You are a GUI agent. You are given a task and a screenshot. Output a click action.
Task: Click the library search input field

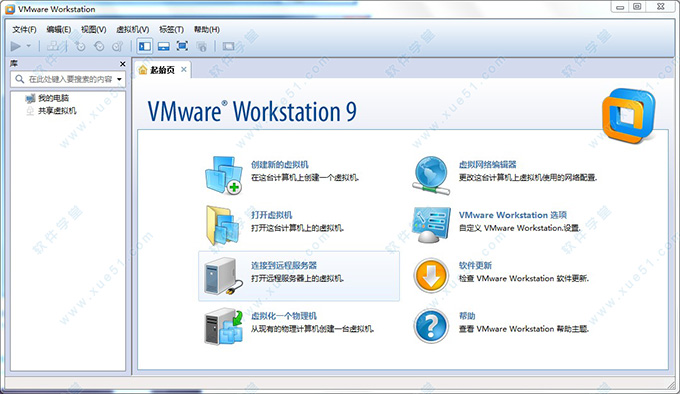point(68,79)
